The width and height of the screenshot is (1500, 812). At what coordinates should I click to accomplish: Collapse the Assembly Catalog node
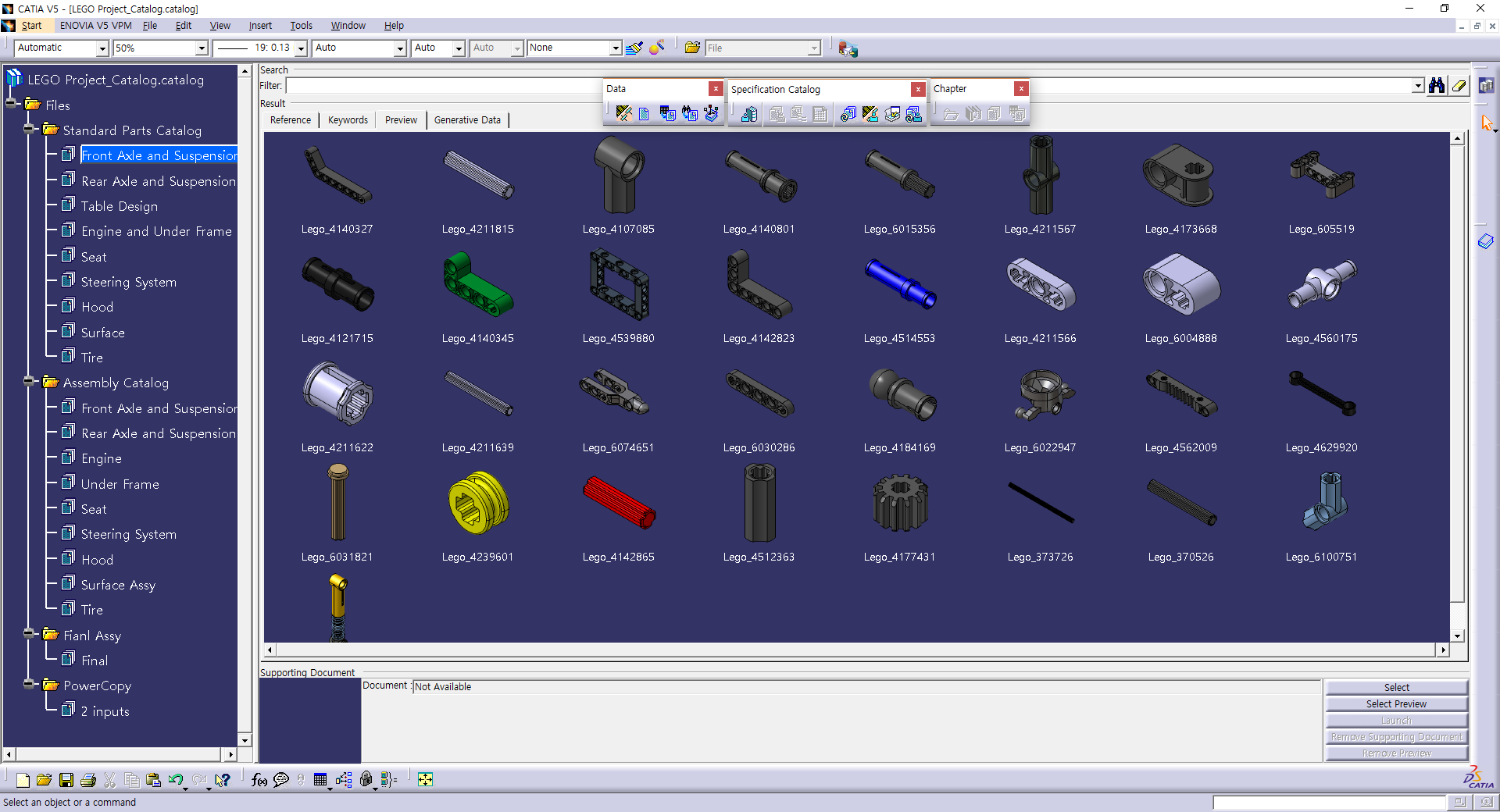[x=30, y=382]
